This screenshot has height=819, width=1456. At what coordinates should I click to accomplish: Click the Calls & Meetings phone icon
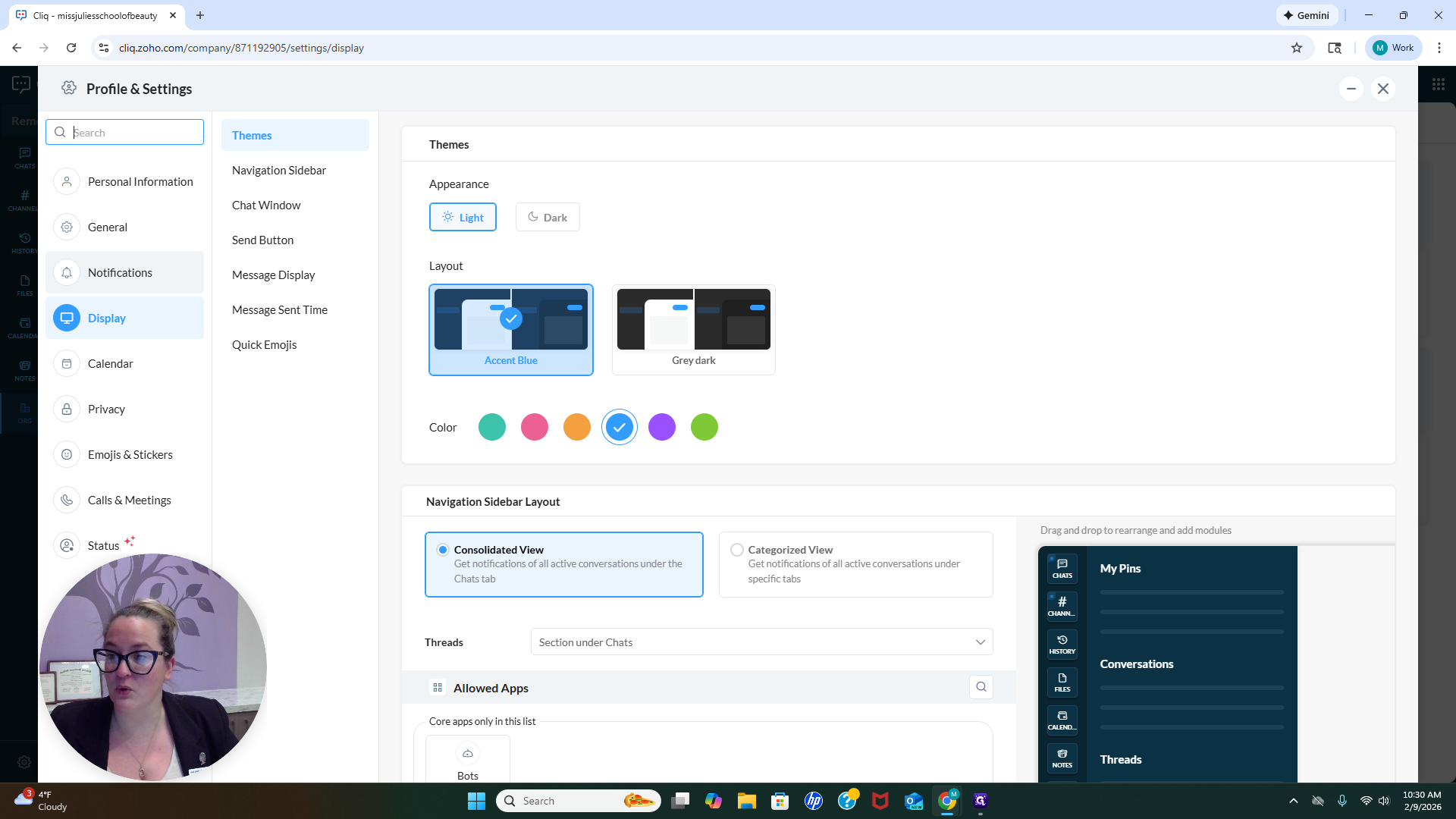coord(67,500)
